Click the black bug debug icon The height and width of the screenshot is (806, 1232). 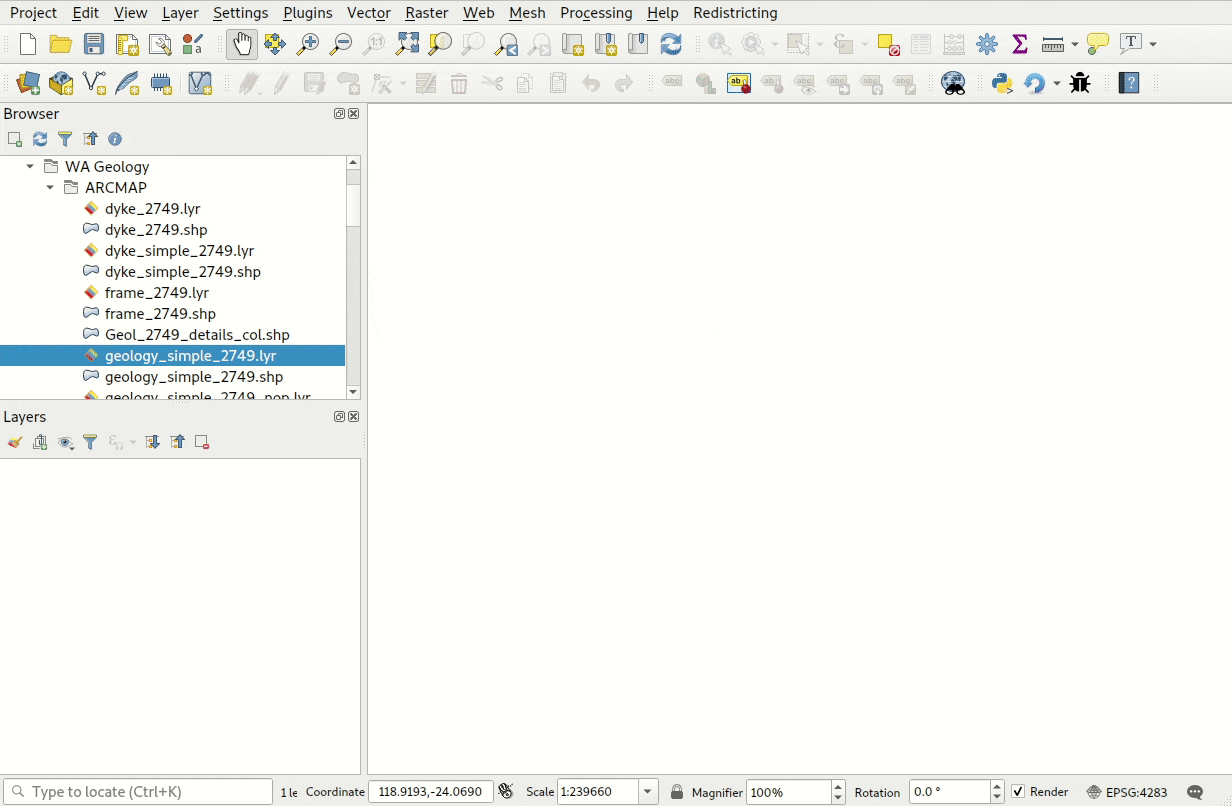[1080, 83]
